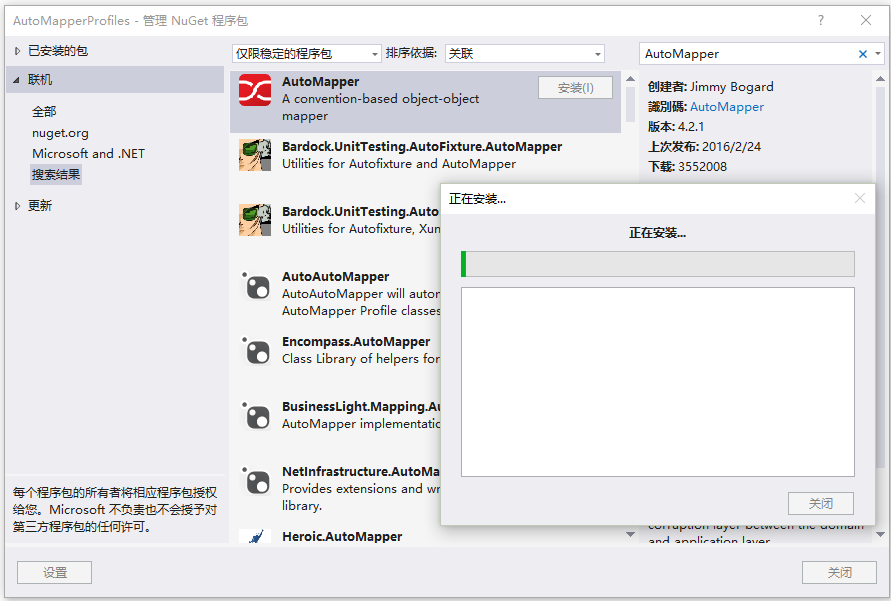Select the NetInfrastructure.AutoMapper package title

point(361,471)
